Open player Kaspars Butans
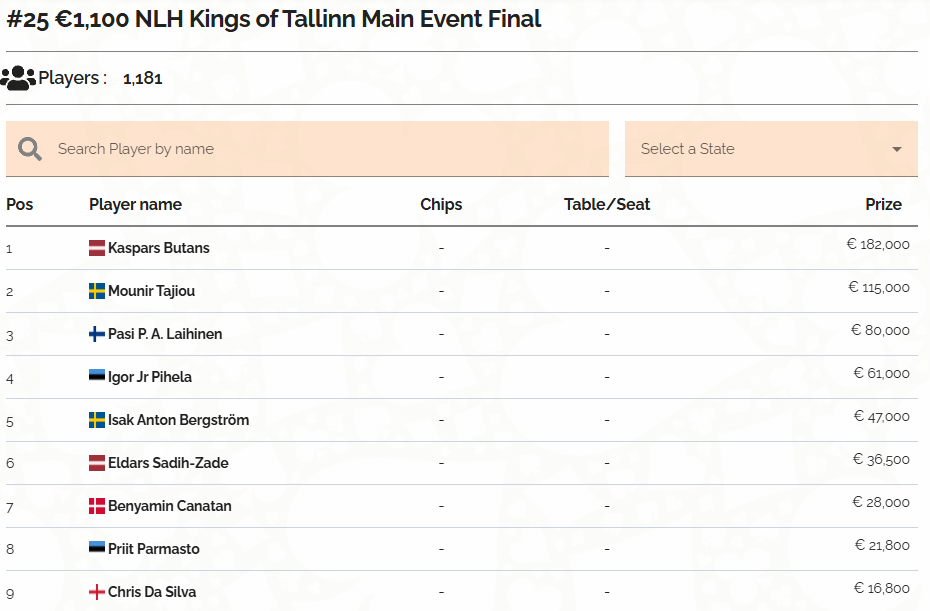930x611 pixels. tap(158, 248)
